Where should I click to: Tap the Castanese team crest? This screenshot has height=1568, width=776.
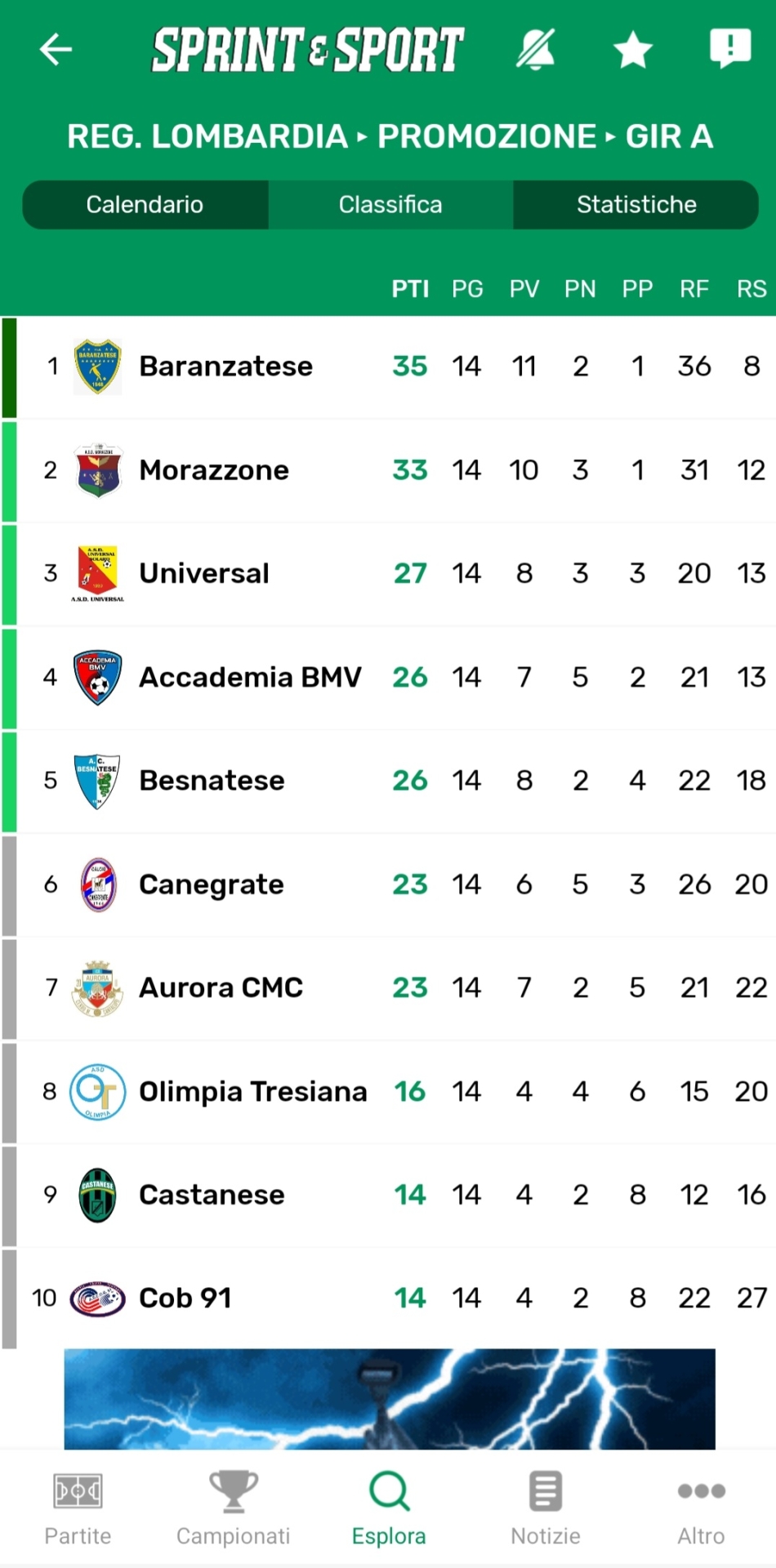click(x=97, y=1195)
